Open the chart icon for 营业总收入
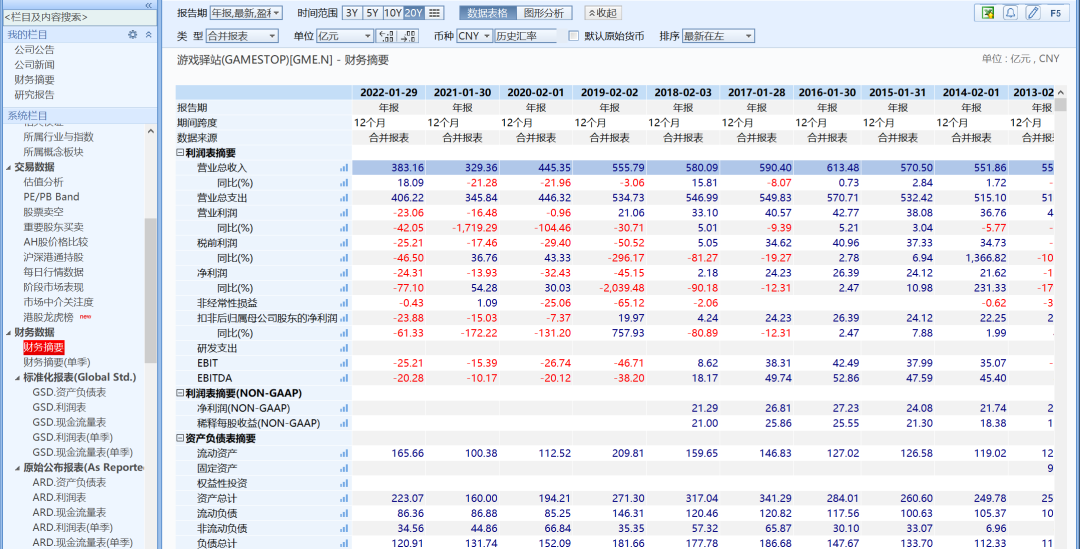The width and height of the screenshot is (1080, 549). [344, 167]
